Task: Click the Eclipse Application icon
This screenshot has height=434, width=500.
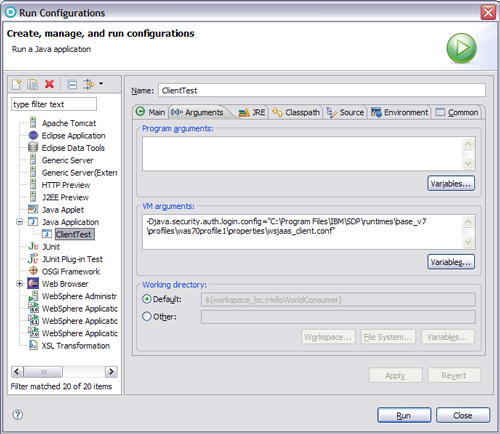Action: click(x=33, y=135)
